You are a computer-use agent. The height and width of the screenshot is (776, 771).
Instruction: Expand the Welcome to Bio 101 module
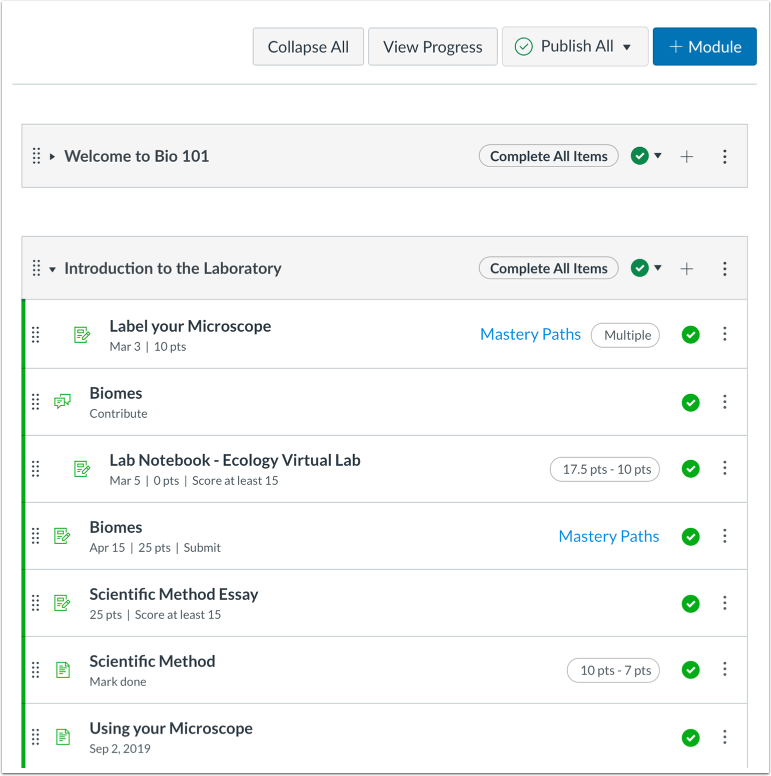[52, 157]
